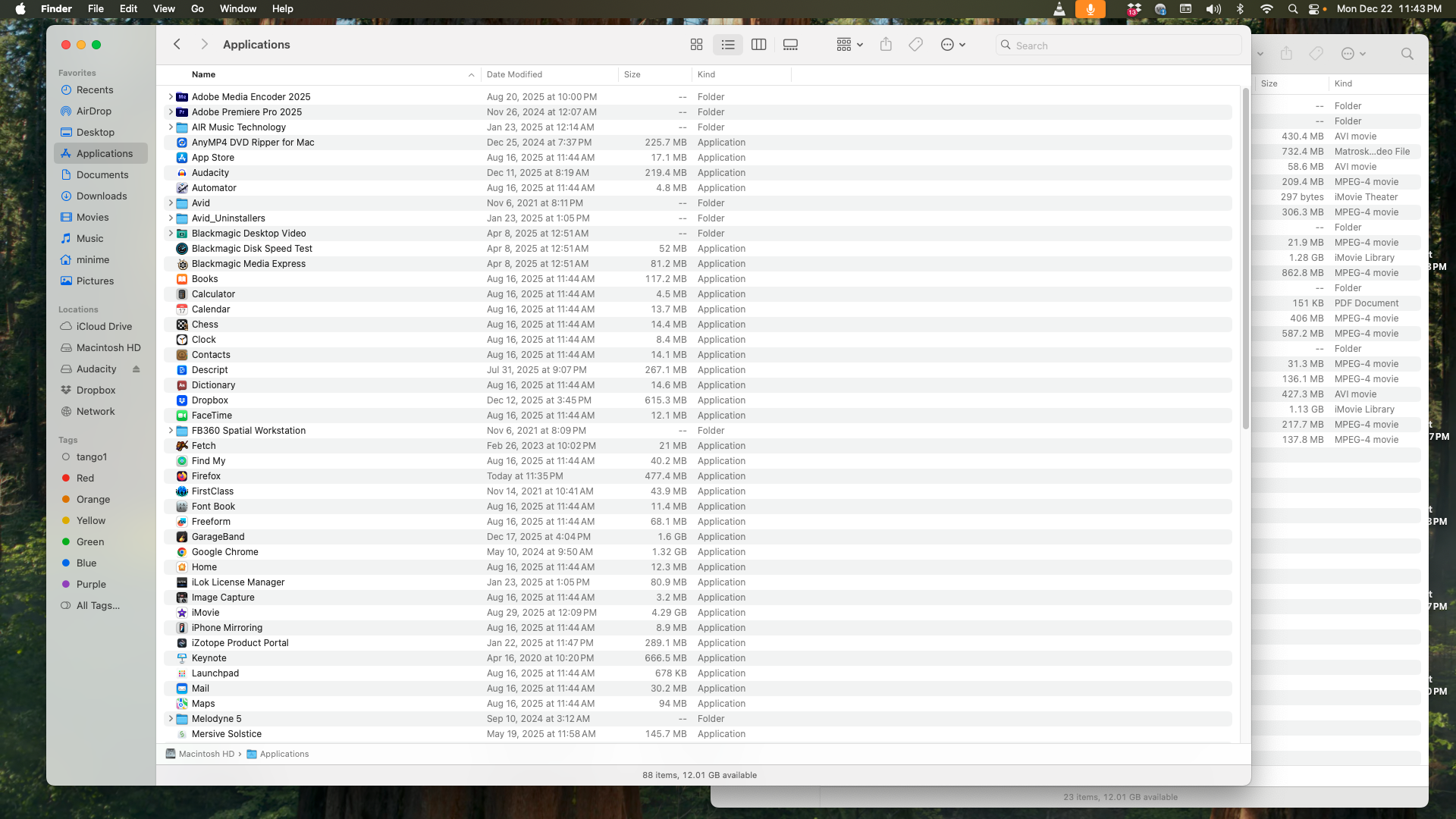Open Downloads in the sidebar
Viewport: 1456px width, 819px height.
(x=101, y=196)
